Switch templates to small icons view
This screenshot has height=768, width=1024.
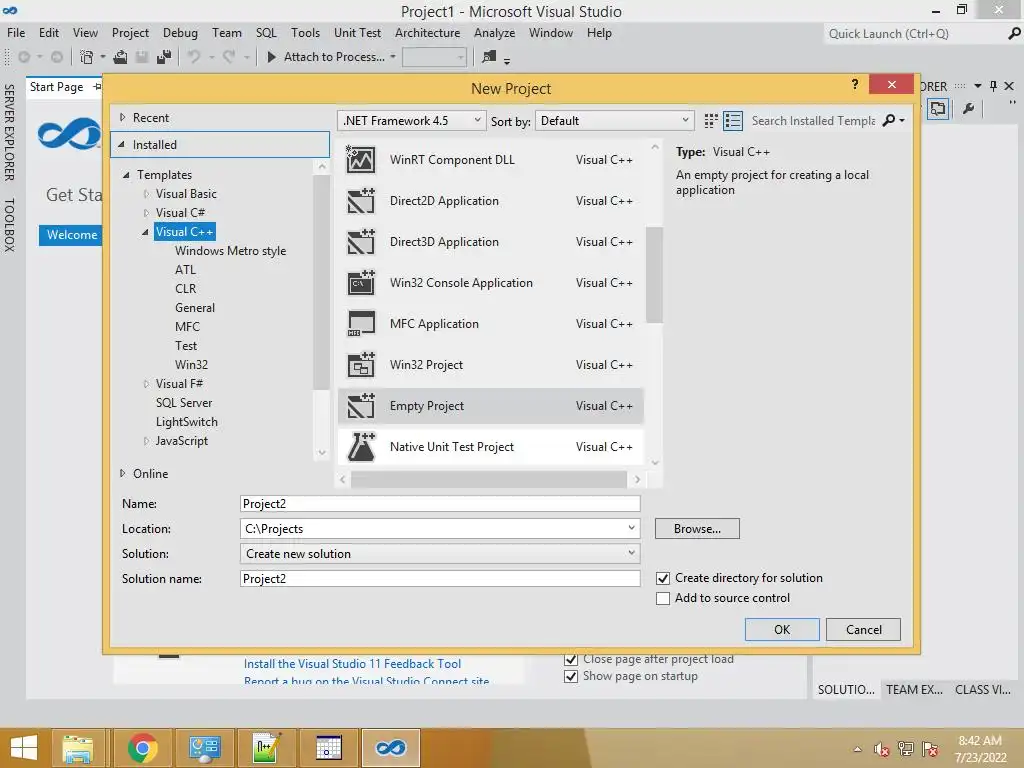click(x=711, y=121)
